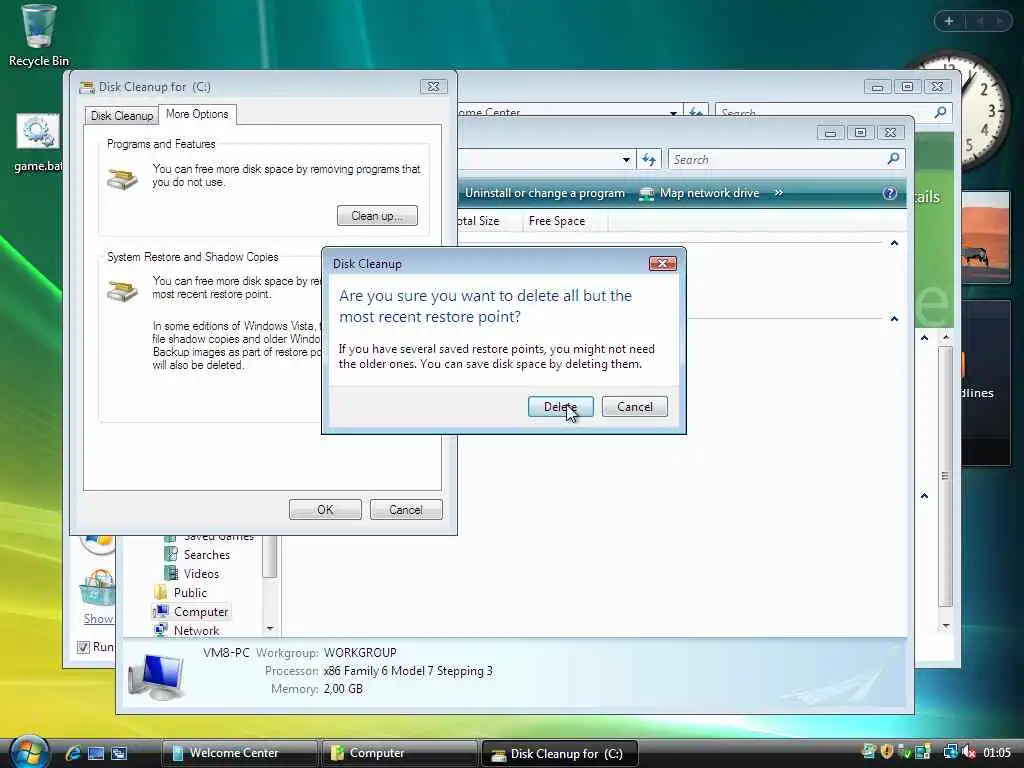1024x768 pixels.
Task: Select Searches in the folder tree
Action: (206, 554)
